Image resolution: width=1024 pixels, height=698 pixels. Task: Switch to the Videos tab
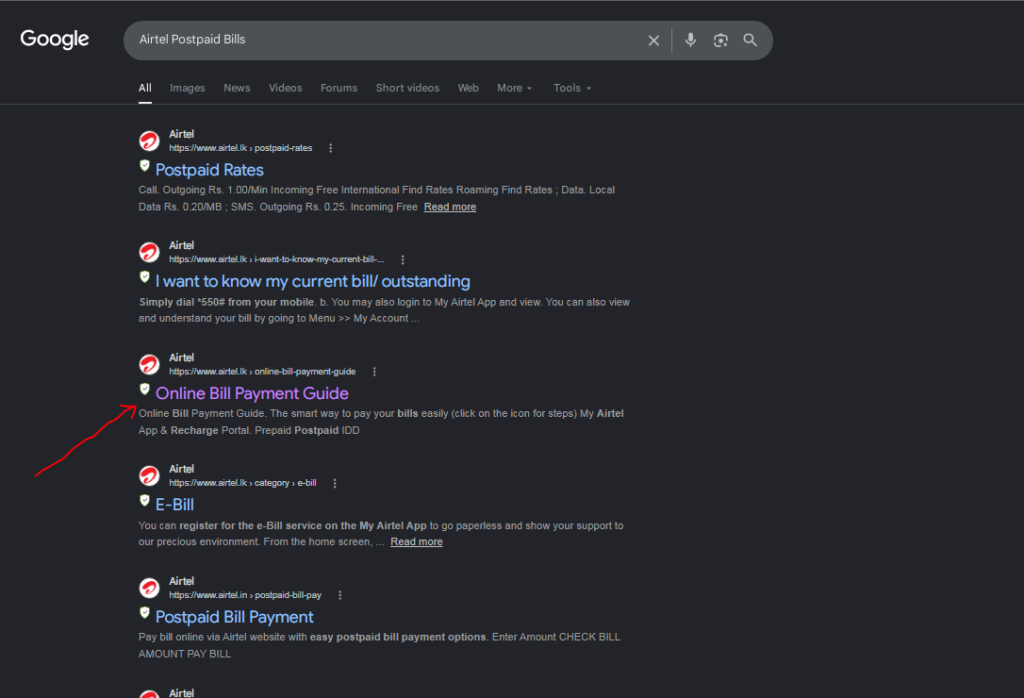285,88
